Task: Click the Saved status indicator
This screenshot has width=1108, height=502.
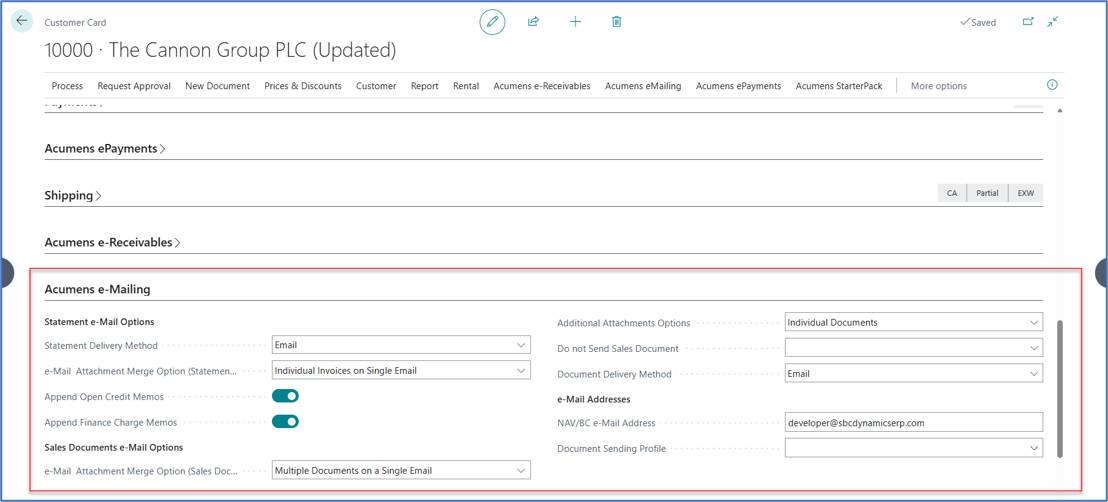Action: [977, 22]
